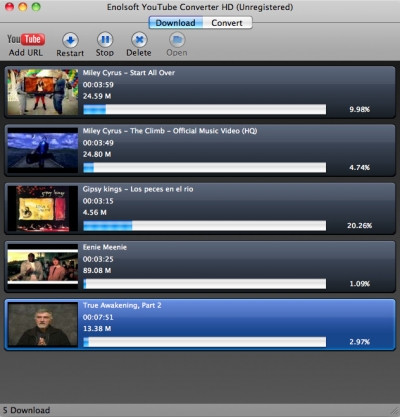Click the file size 13.38 M
Screen dimensions: 400x418
97,328
